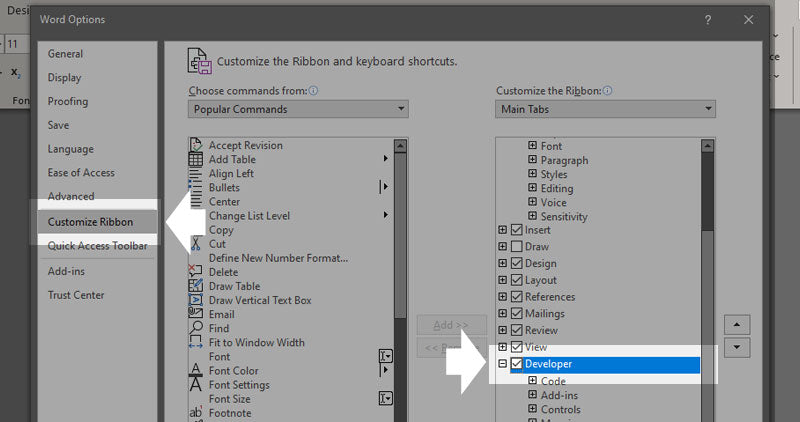Click the Cut scissors icon
800x422 pixels.
[x=196, y=244]
